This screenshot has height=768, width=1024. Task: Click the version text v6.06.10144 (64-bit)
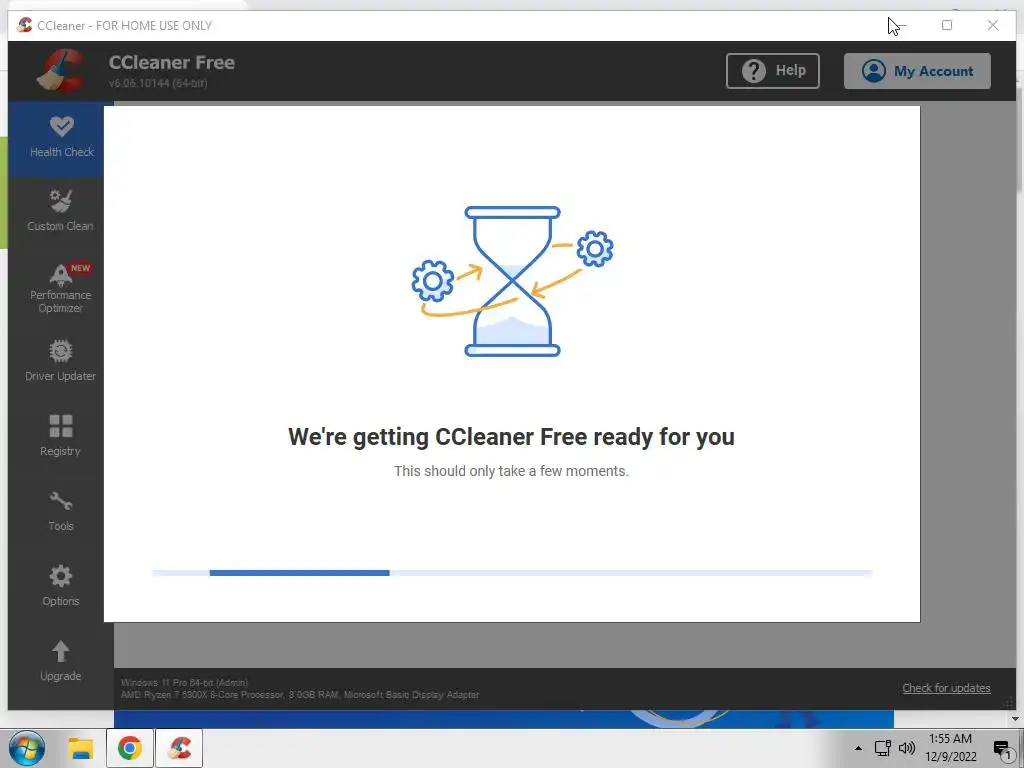coord(158,83)
